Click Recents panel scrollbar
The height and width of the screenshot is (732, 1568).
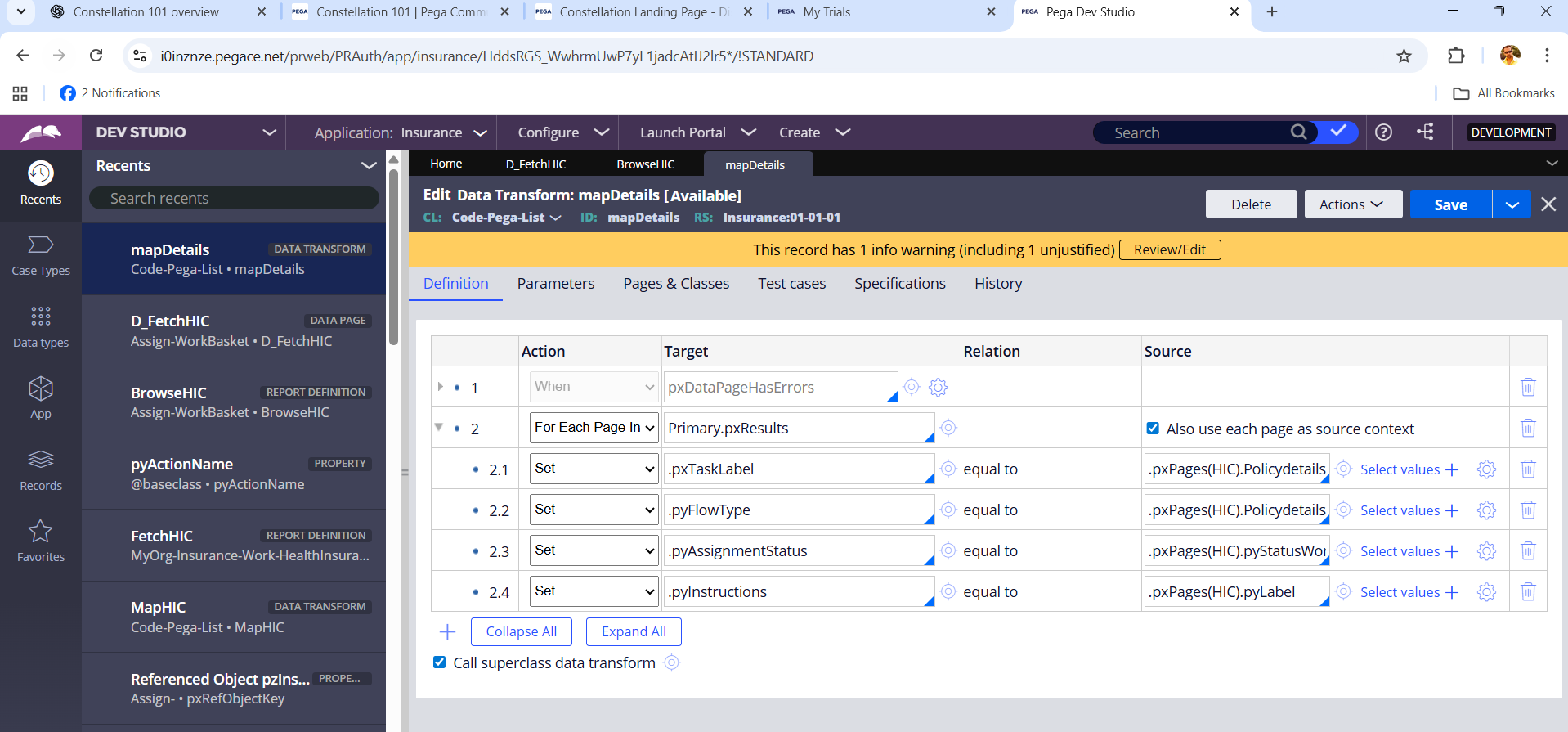pos(393,258)
